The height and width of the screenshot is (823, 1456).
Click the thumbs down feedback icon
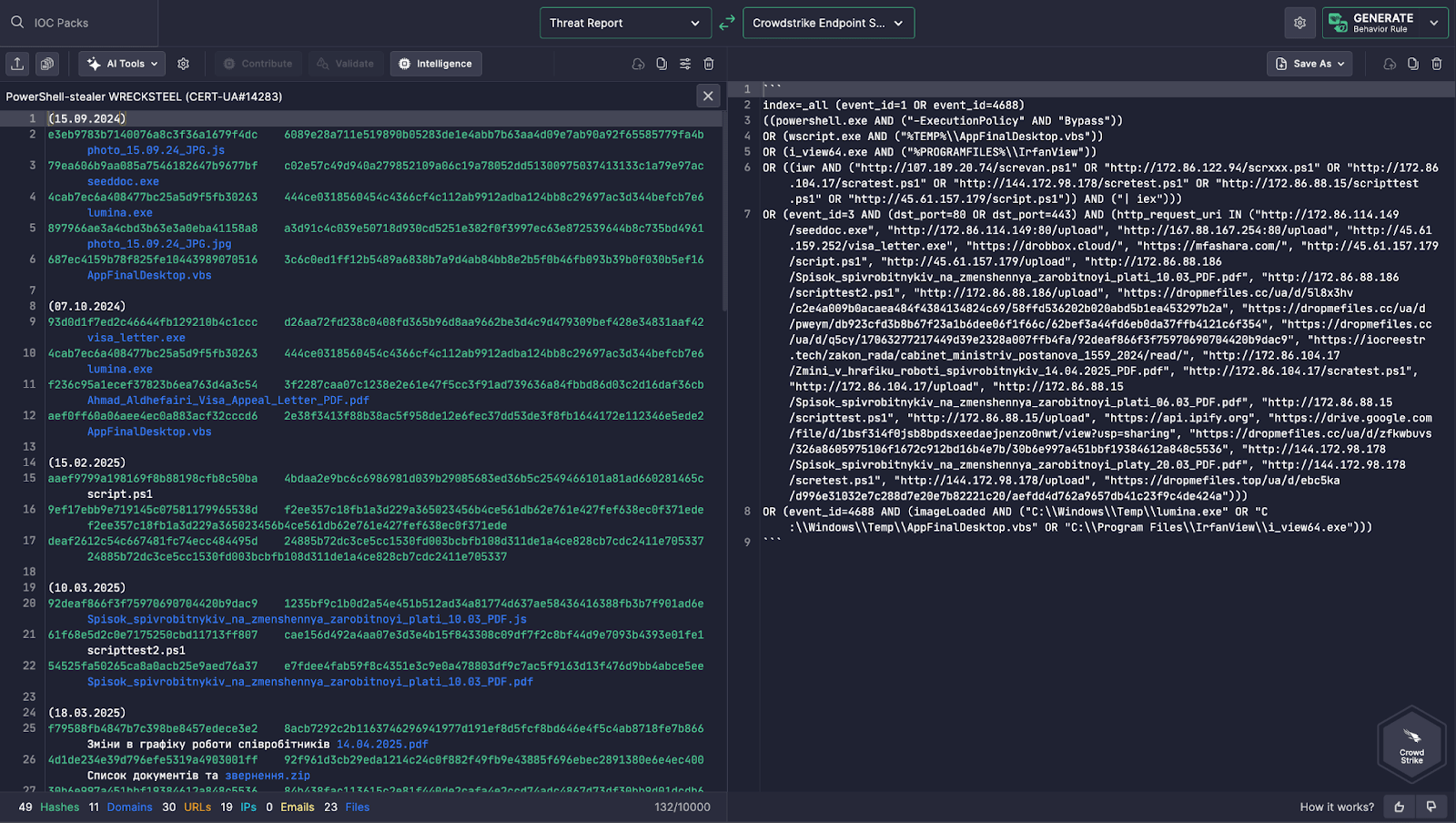coord(1431,807)
